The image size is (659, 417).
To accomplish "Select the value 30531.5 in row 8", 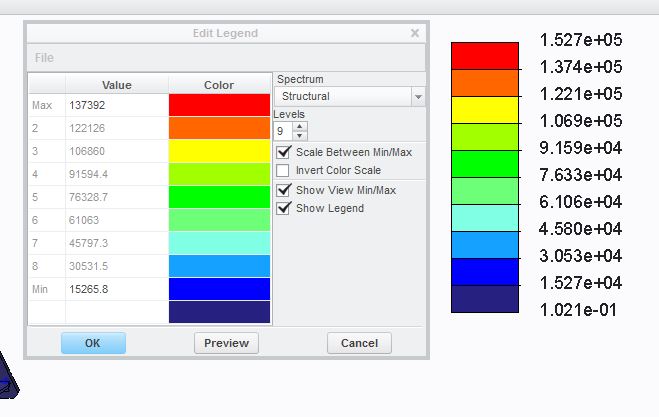I will [x=117, y=266].
